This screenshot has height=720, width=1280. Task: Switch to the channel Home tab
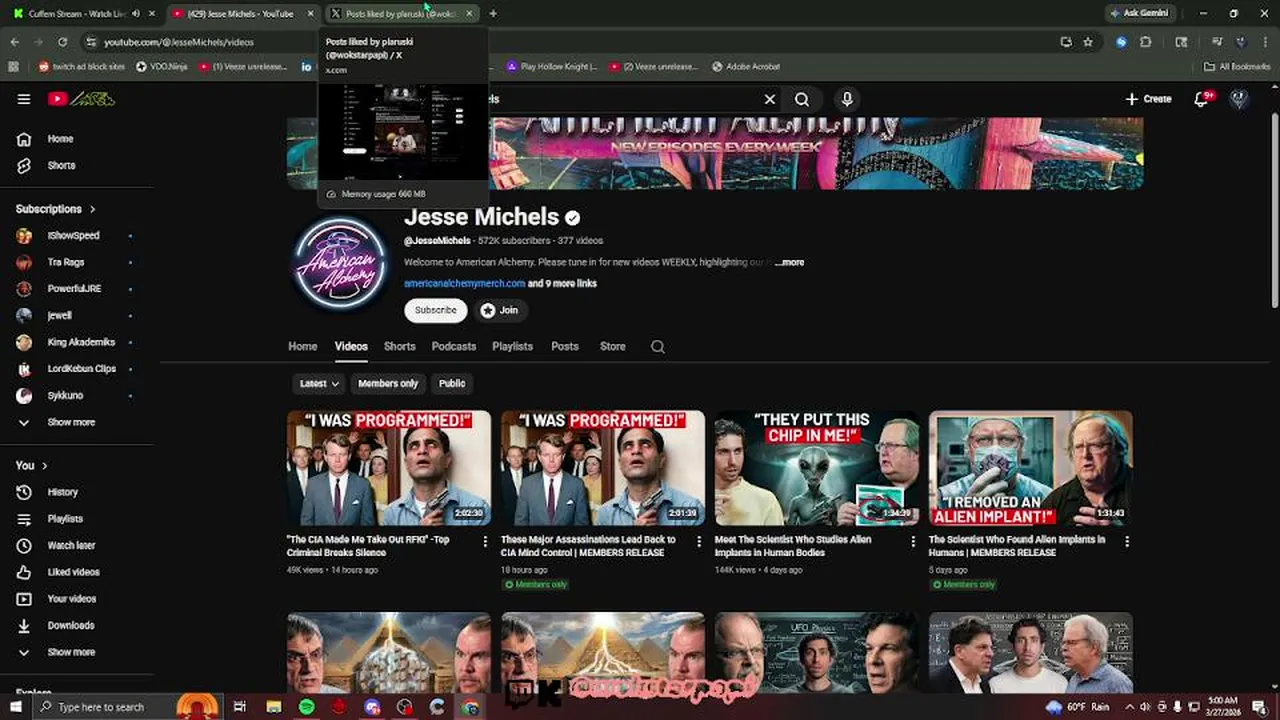click(x=303, y=346)
